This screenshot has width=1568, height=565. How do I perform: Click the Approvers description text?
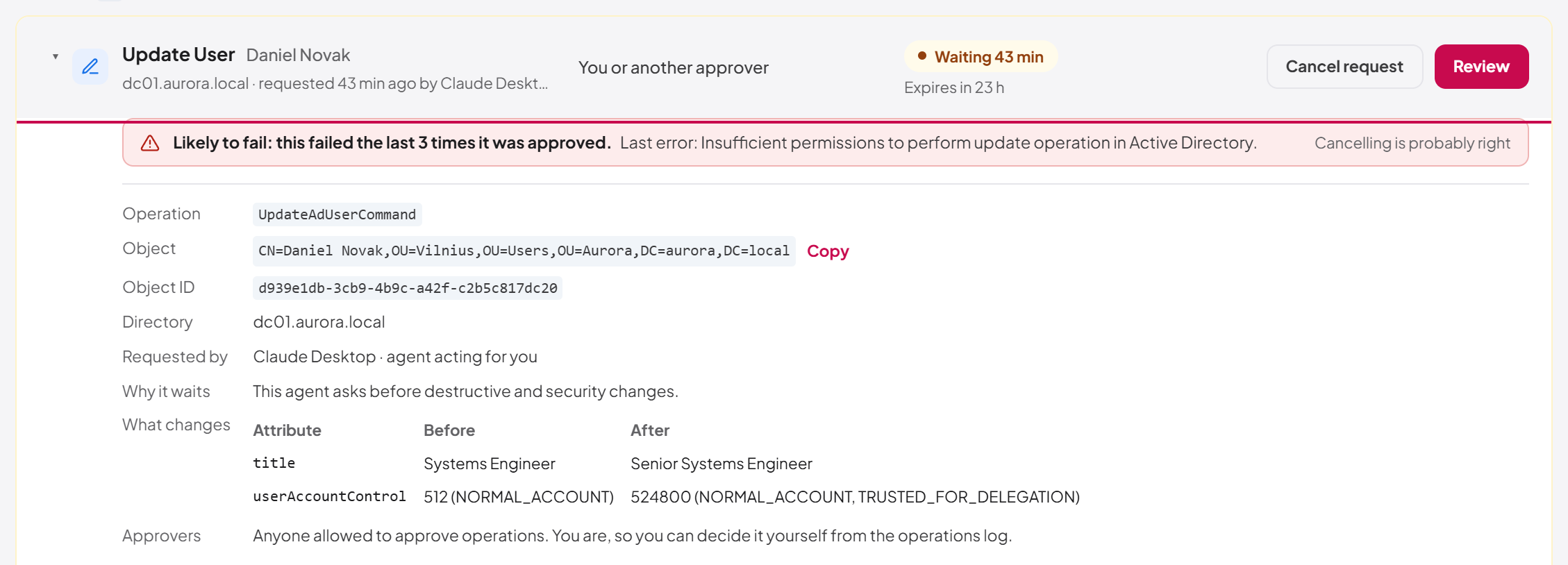pos(633,536)
